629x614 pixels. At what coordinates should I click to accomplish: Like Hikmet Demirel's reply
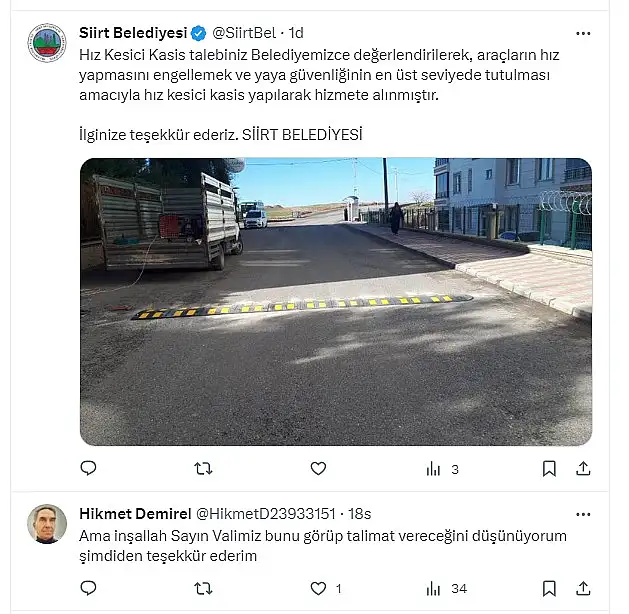(326, 589)
